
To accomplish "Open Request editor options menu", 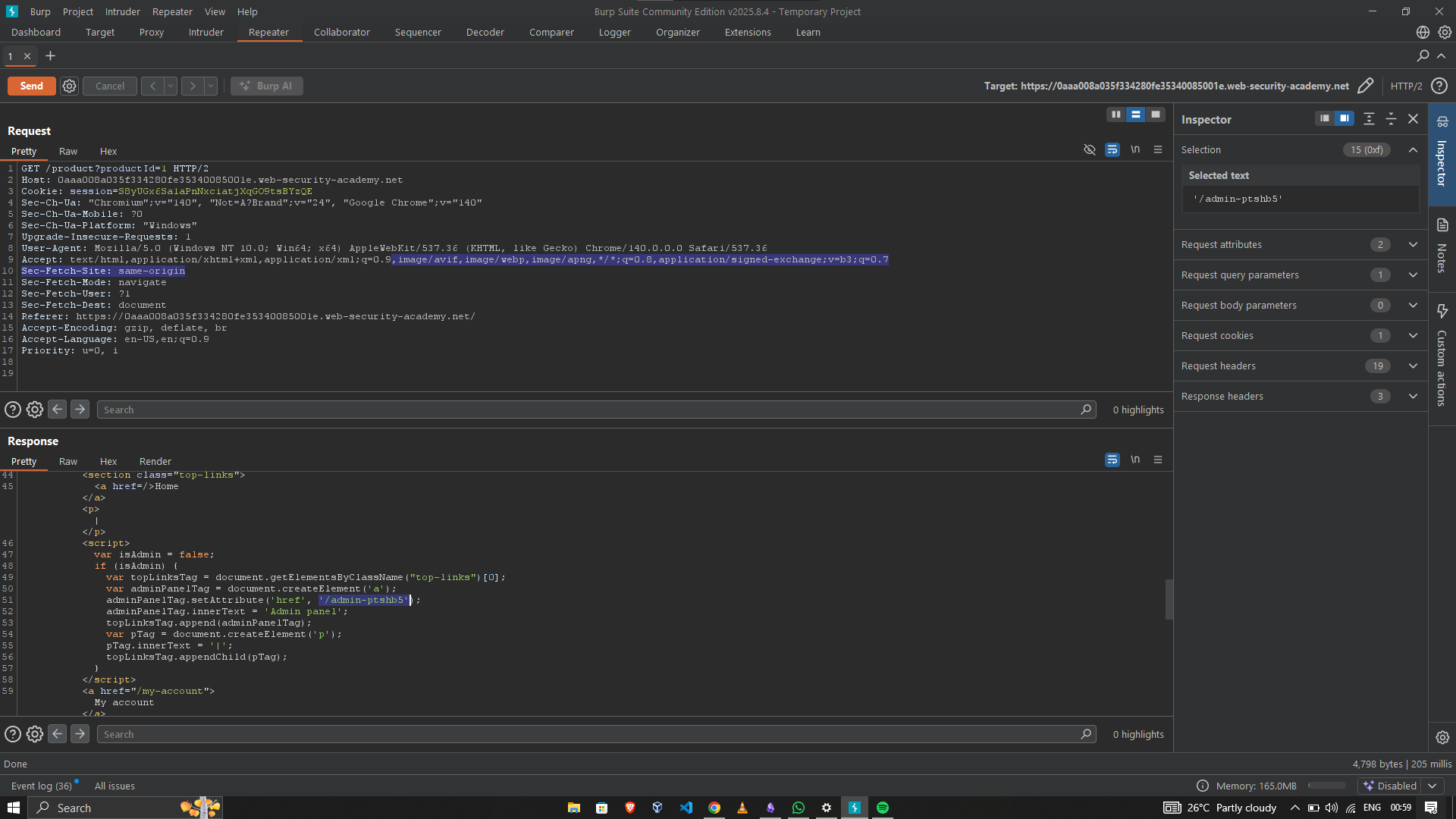I will tap(1158, 150).
